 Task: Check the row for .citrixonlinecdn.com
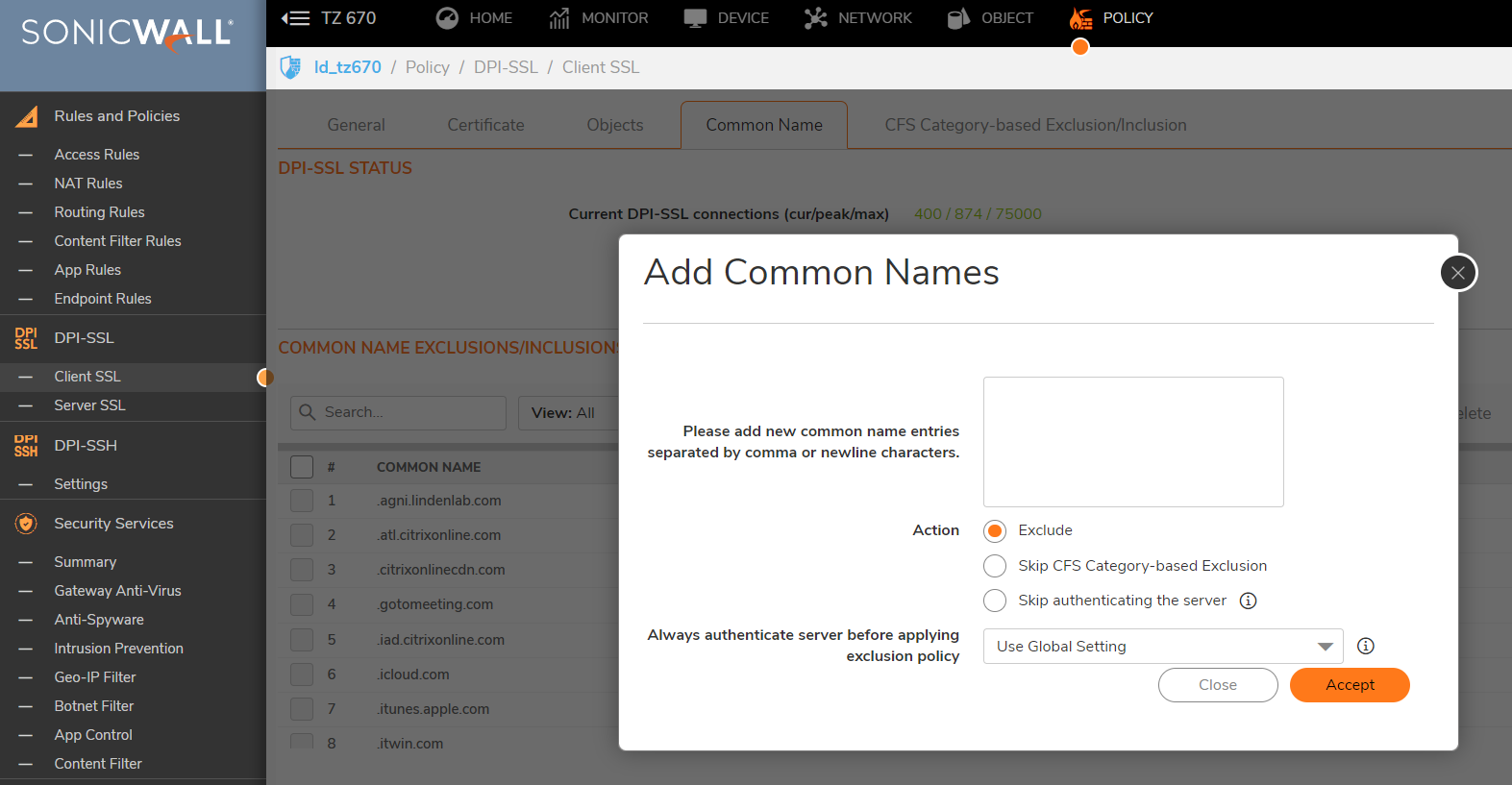coord(302,570)
